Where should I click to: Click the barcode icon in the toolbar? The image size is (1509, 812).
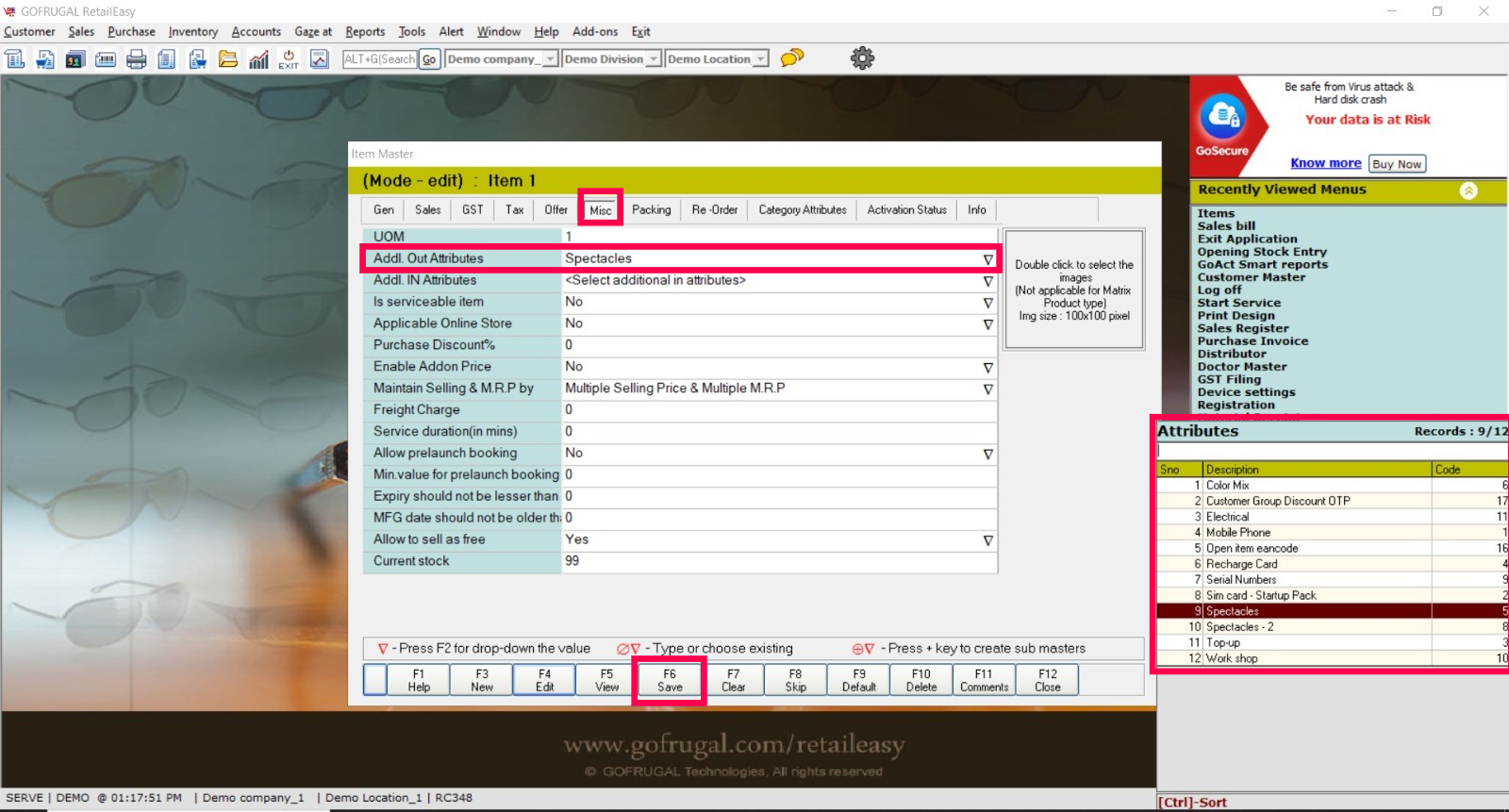click(106, 59)
